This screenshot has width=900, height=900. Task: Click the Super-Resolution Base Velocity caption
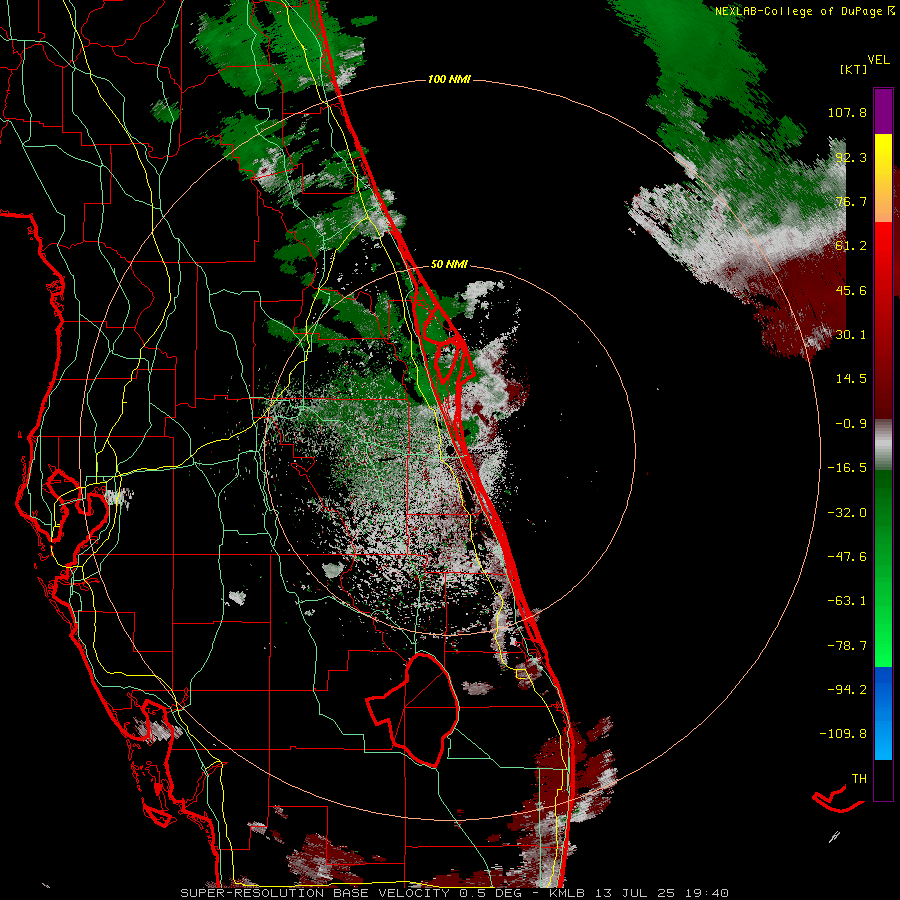point(455,893)
